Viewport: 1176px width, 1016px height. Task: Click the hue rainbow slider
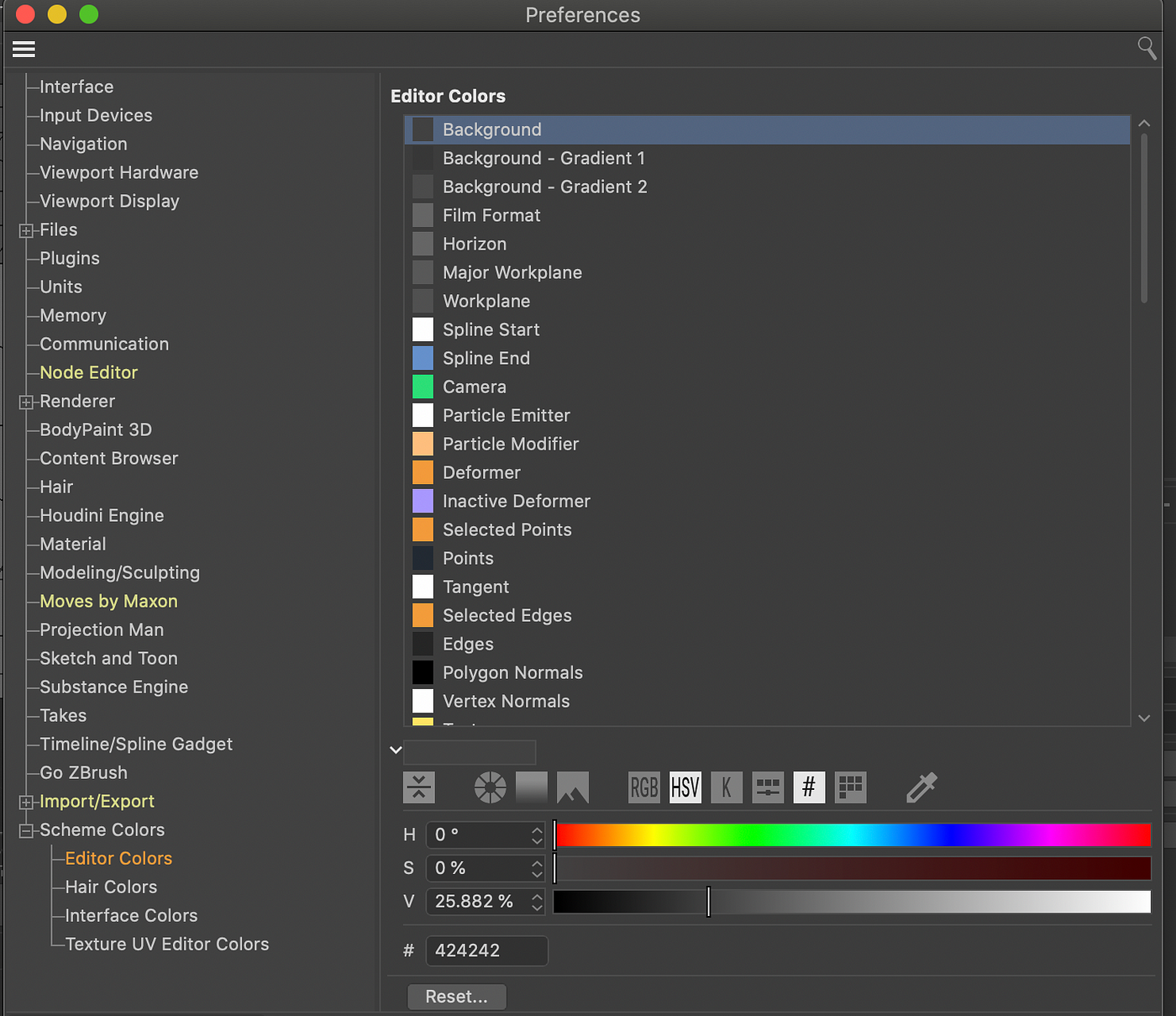click(852, 834)
